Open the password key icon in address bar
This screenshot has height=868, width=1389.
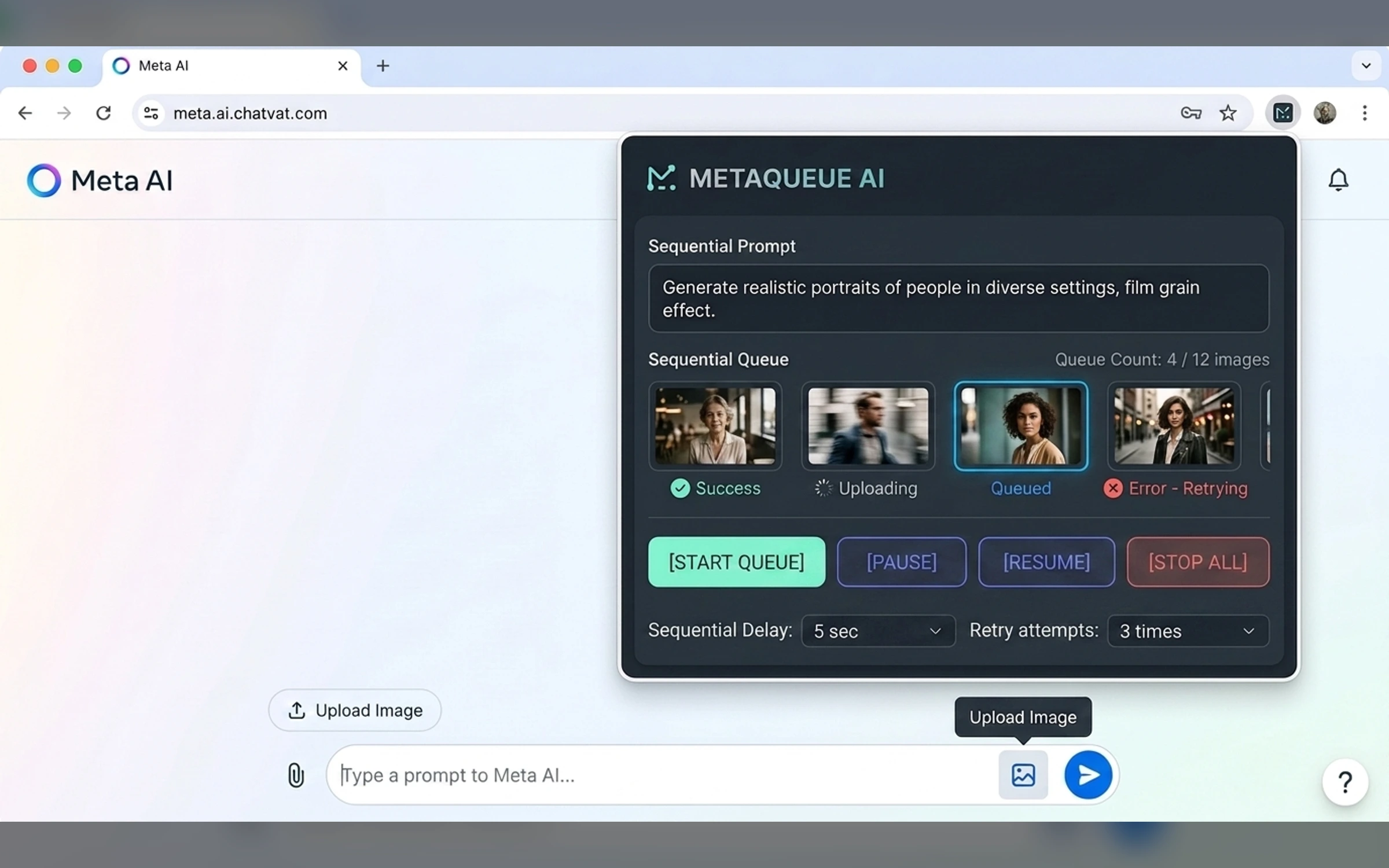(1190, 113)
